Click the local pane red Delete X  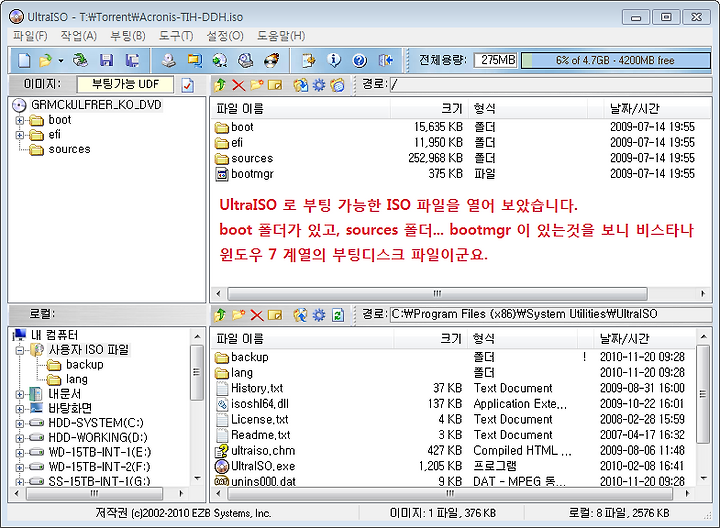tap(257, 315)
